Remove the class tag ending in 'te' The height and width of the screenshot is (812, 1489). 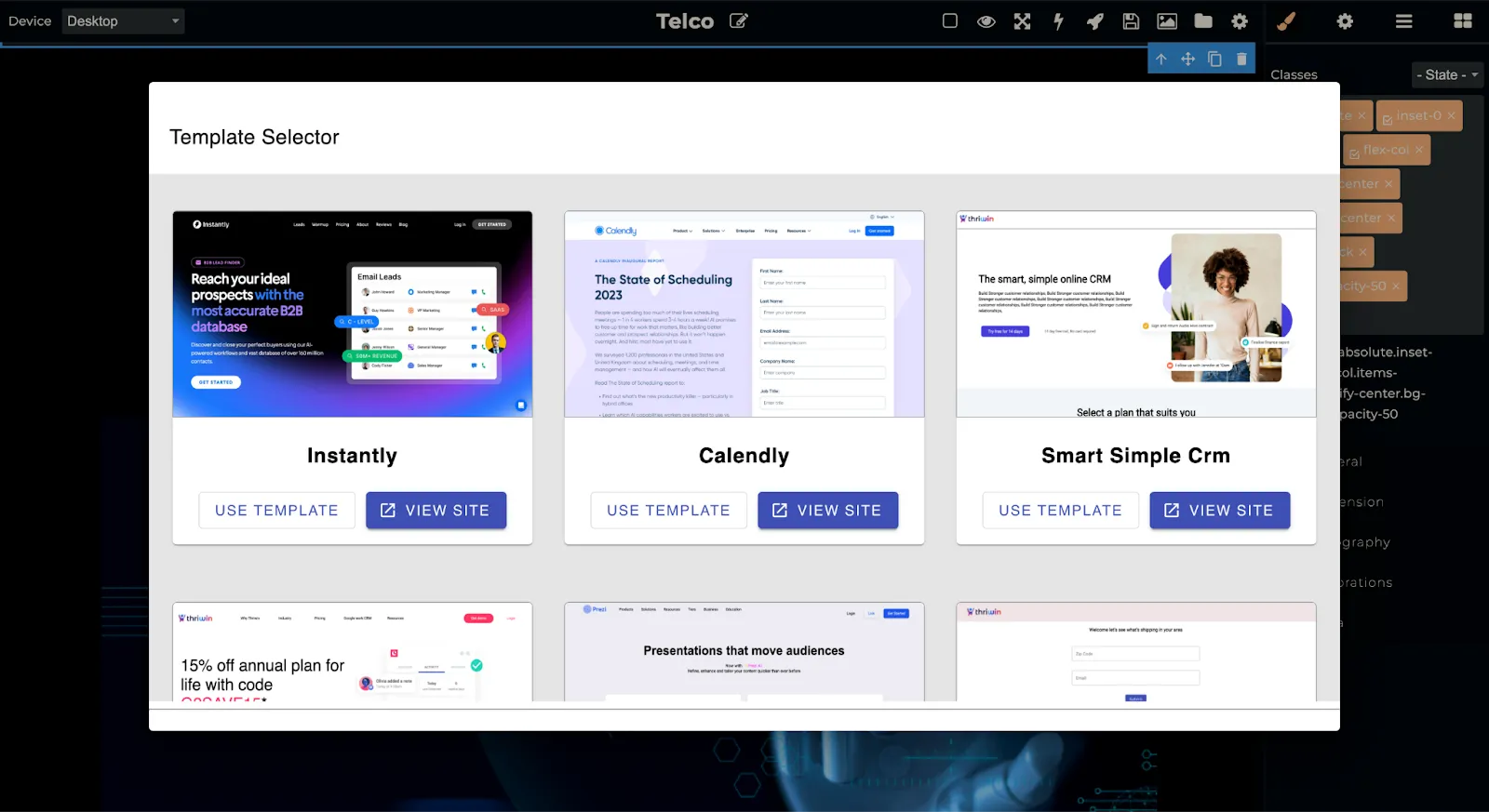click(1362, 115)
